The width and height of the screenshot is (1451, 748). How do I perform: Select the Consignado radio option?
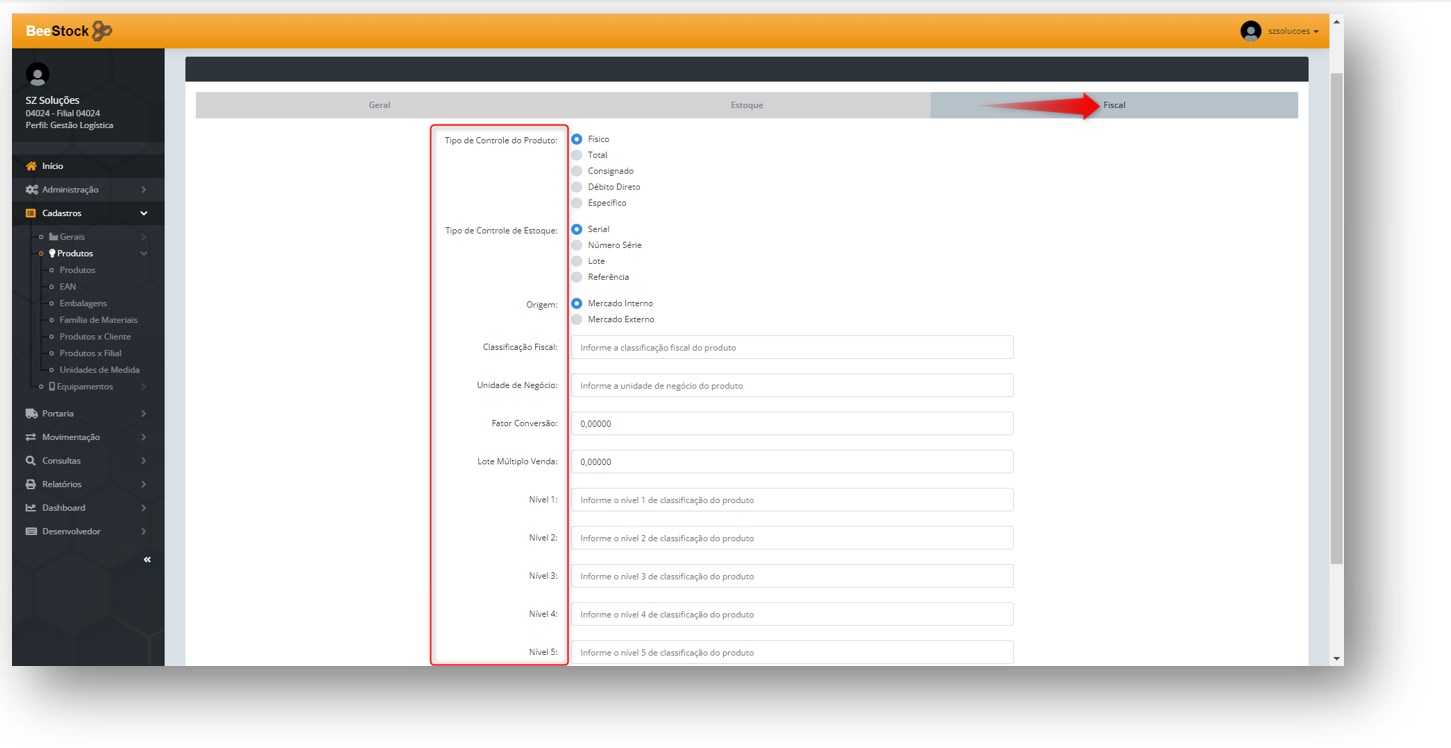(x=577, y=171)
